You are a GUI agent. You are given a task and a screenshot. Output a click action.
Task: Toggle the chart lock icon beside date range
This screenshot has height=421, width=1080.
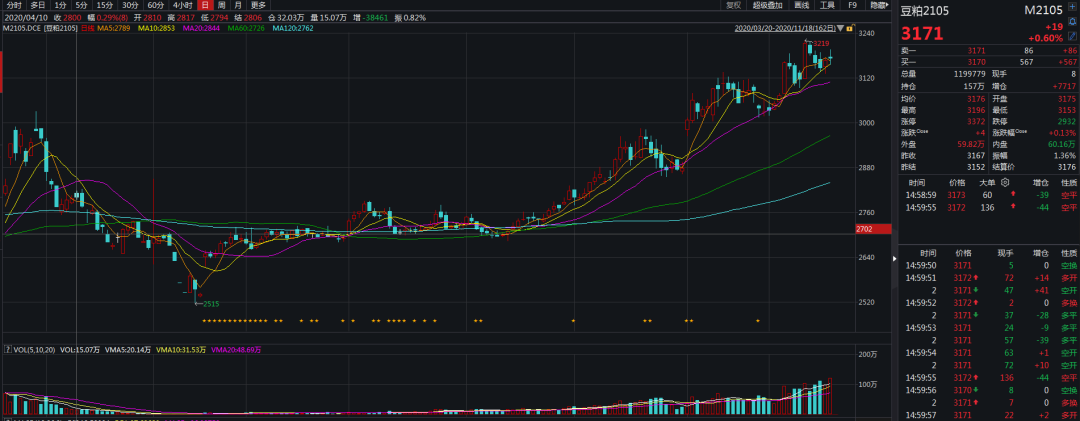(x=849, y=28)
